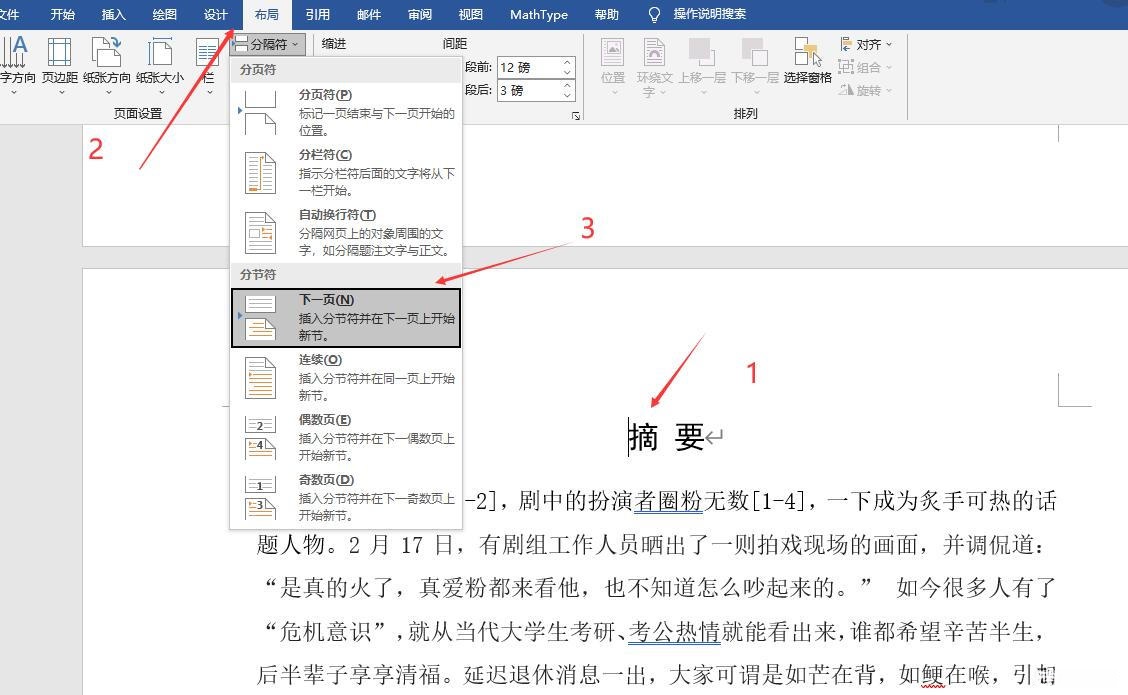Expand the 对齐 (Align) dropdown arrow
1128x695 pixels.
click(x=888, y=44)
